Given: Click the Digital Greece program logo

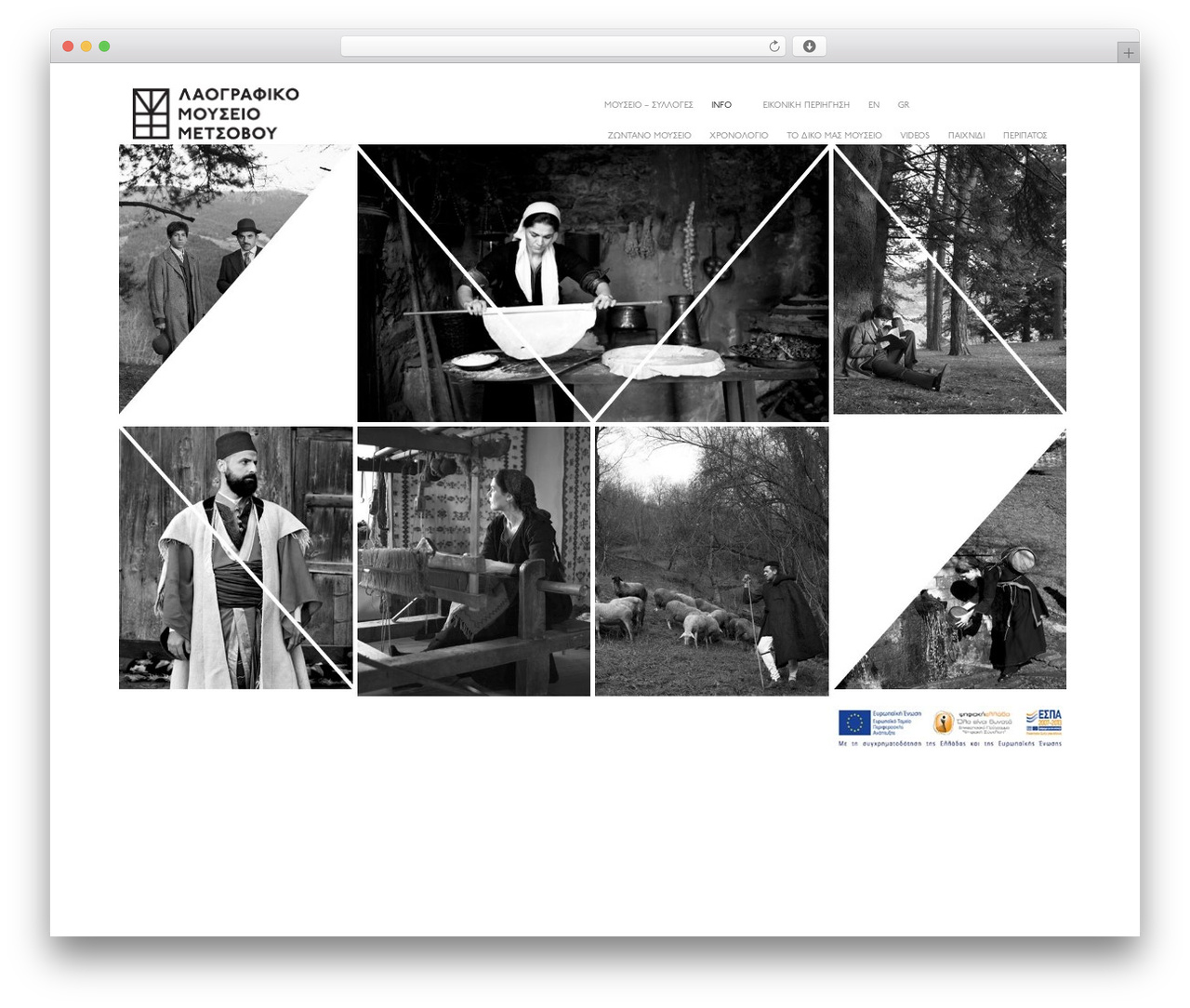Looking at the screenshot, I should pos(973,723).
